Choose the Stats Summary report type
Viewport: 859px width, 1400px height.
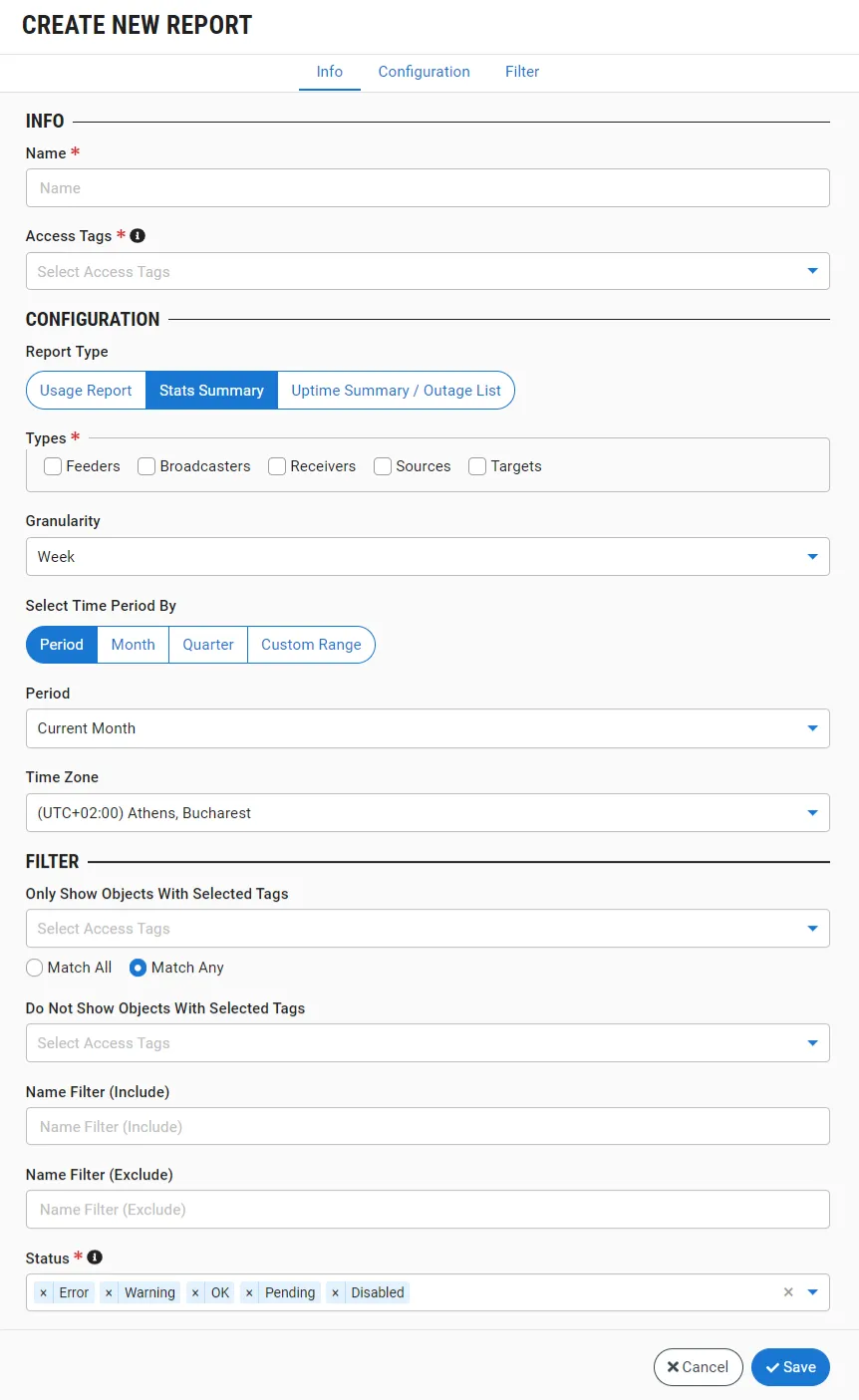coord(211,391)
